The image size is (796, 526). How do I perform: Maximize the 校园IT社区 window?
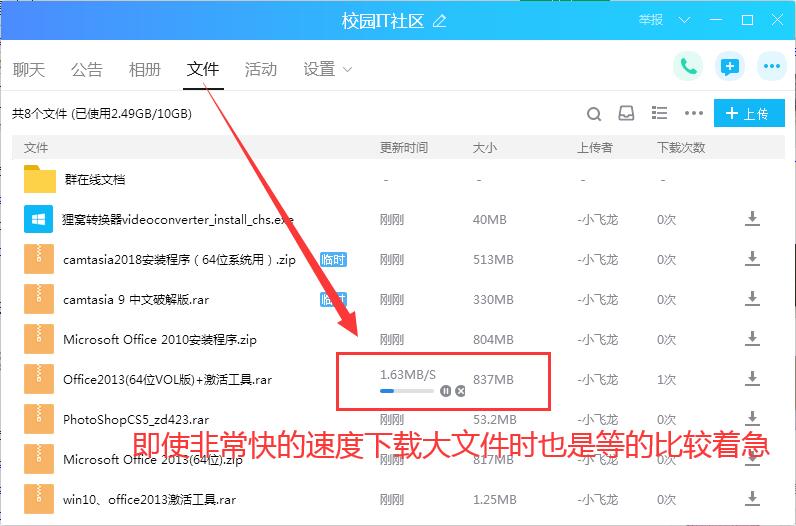747,20
